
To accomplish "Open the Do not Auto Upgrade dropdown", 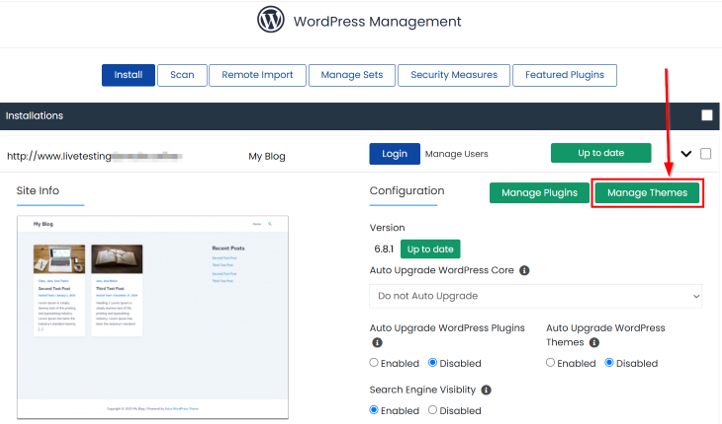I will click(x=536, y=296).
